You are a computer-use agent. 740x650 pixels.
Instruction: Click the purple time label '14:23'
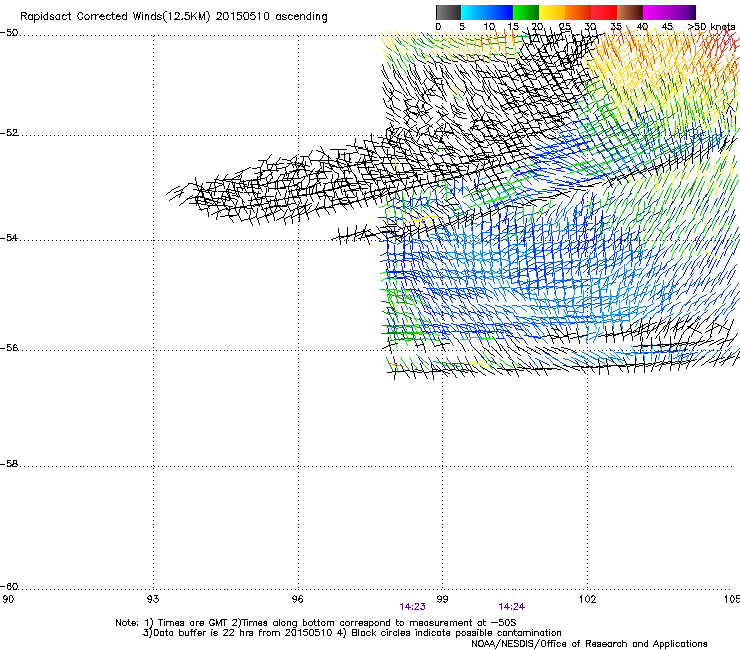(x=412, y=607)
